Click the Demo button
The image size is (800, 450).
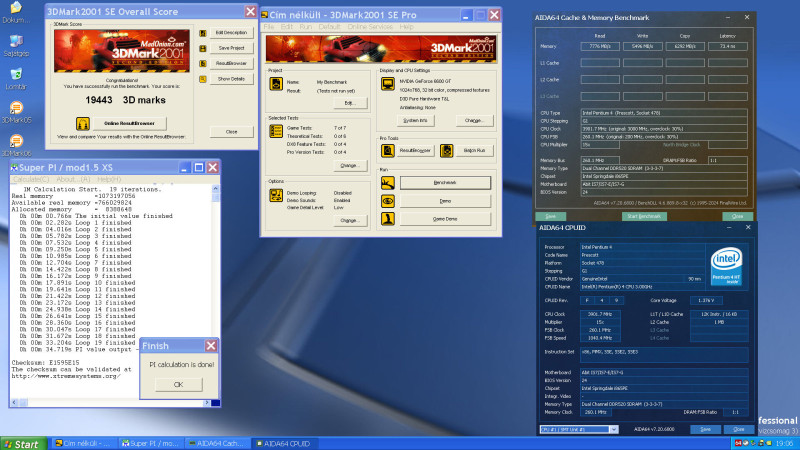tap(445, 201)
